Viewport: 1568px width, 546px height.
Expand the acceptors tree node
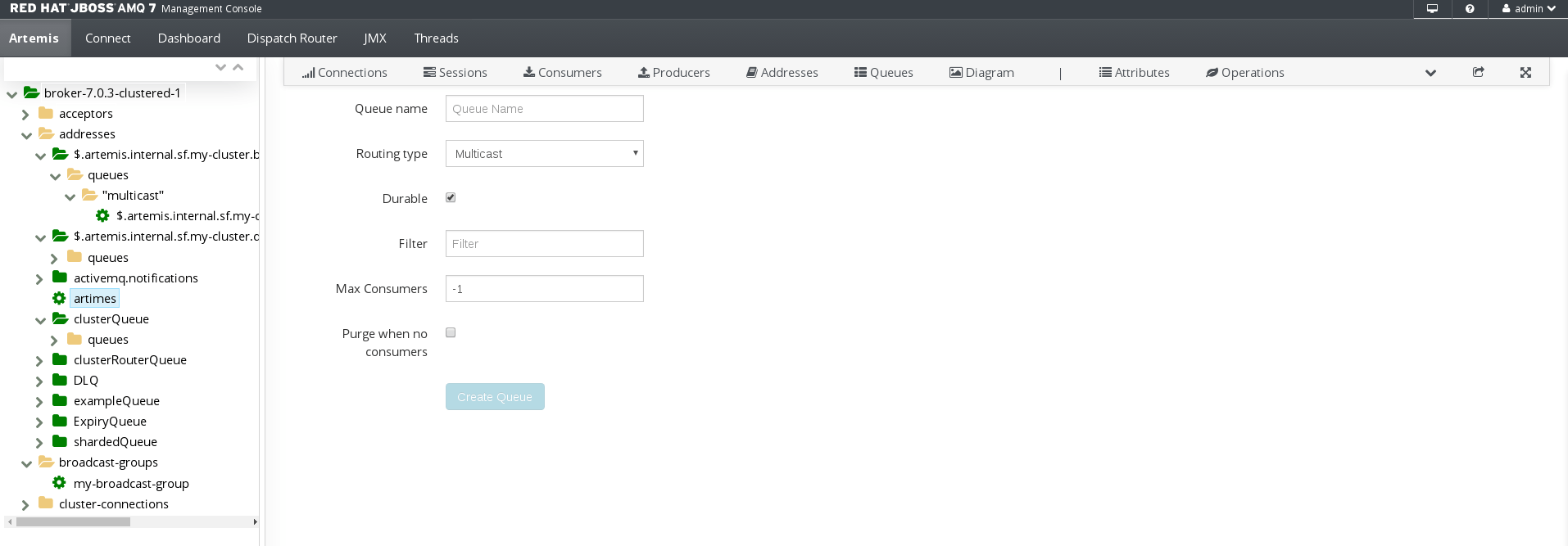pyautogui.click(x=25, y=115)
